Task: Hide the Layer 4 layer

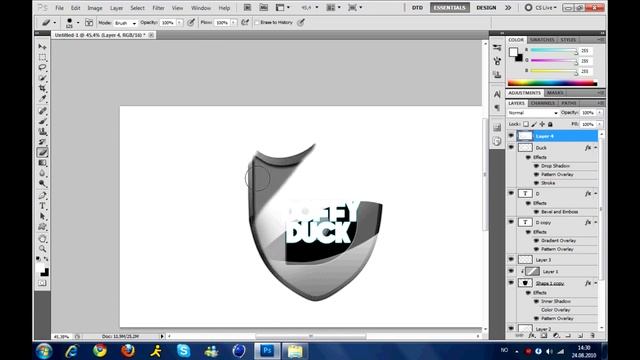Action: [511, 136]
